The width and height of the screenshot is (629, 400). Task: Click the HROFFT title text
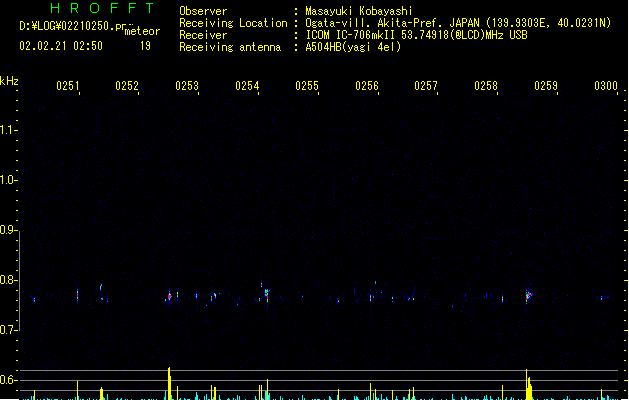pos(102,8)
